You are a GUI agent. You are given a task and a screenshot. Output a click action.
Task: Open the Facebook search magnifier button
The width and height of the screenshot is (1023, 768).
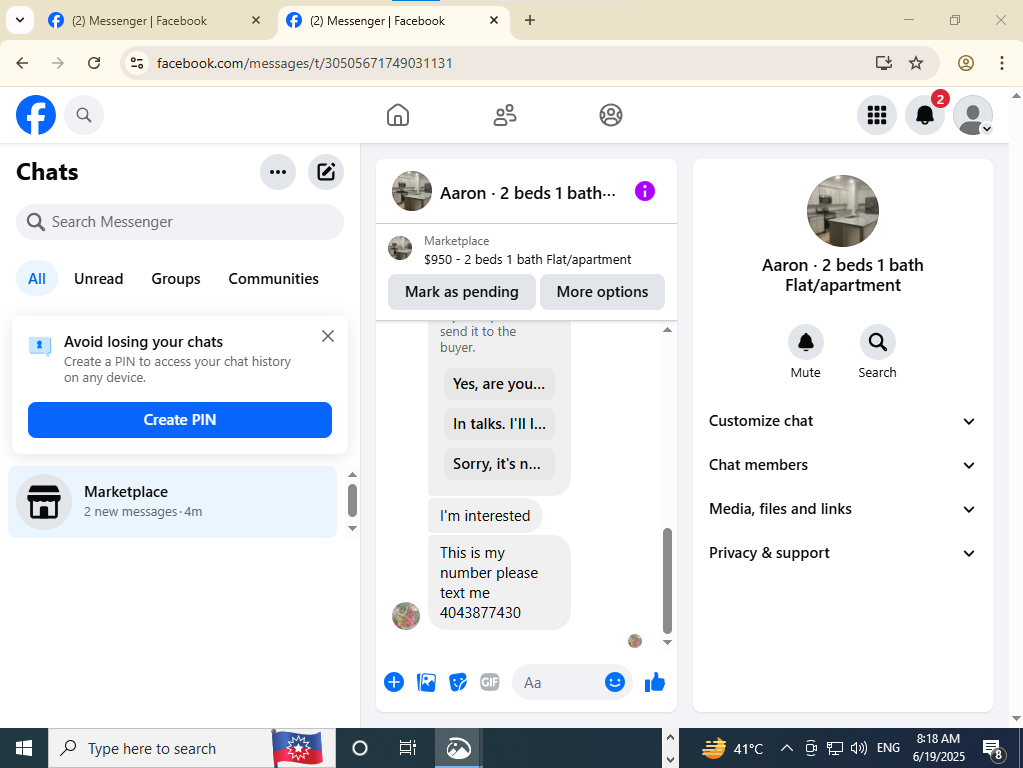point(84,115)
